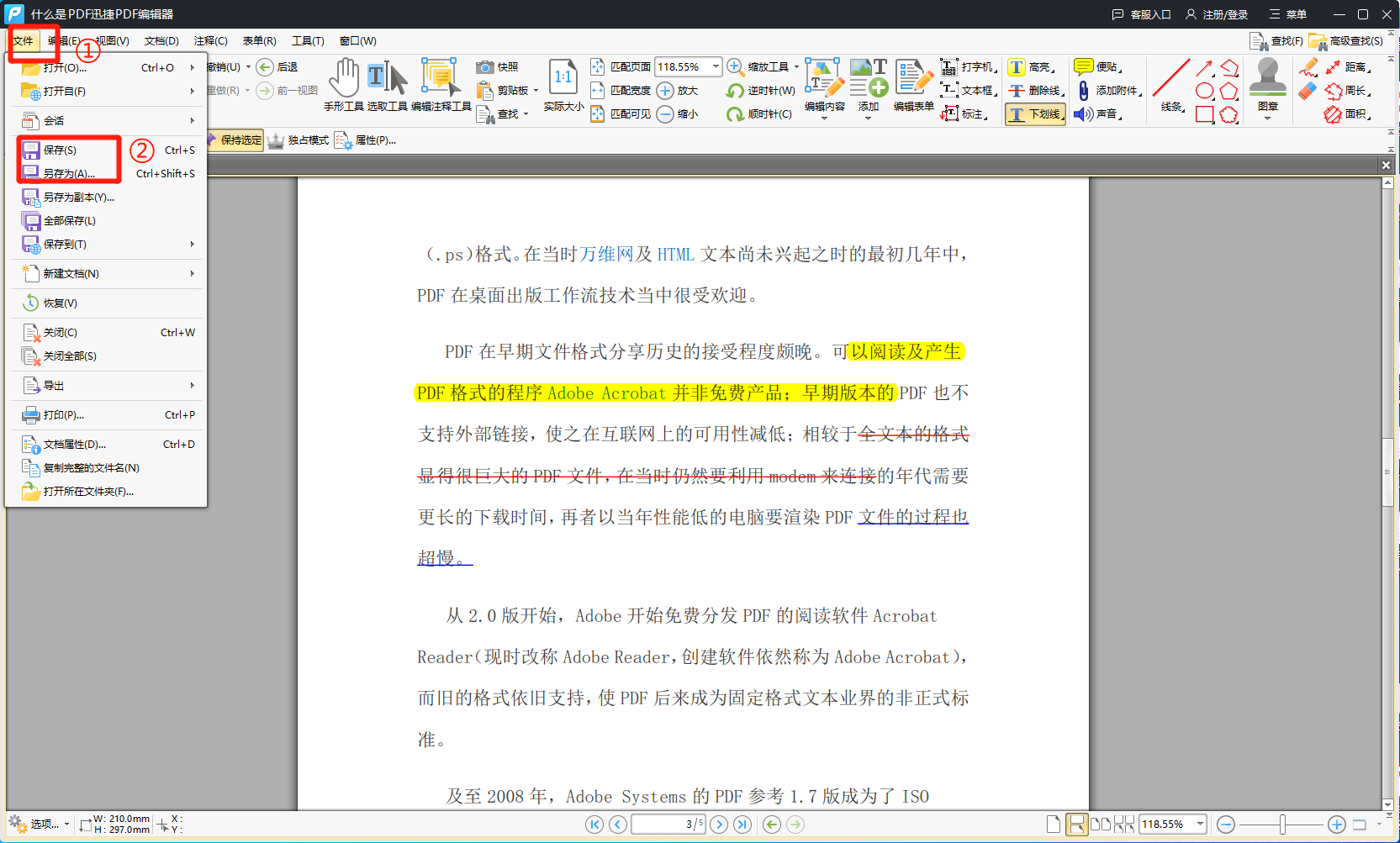Viewport: 1400px width, 843px height.
Task: Apply 删除线 strikethrough annotation
Action: coord(1036,90)
